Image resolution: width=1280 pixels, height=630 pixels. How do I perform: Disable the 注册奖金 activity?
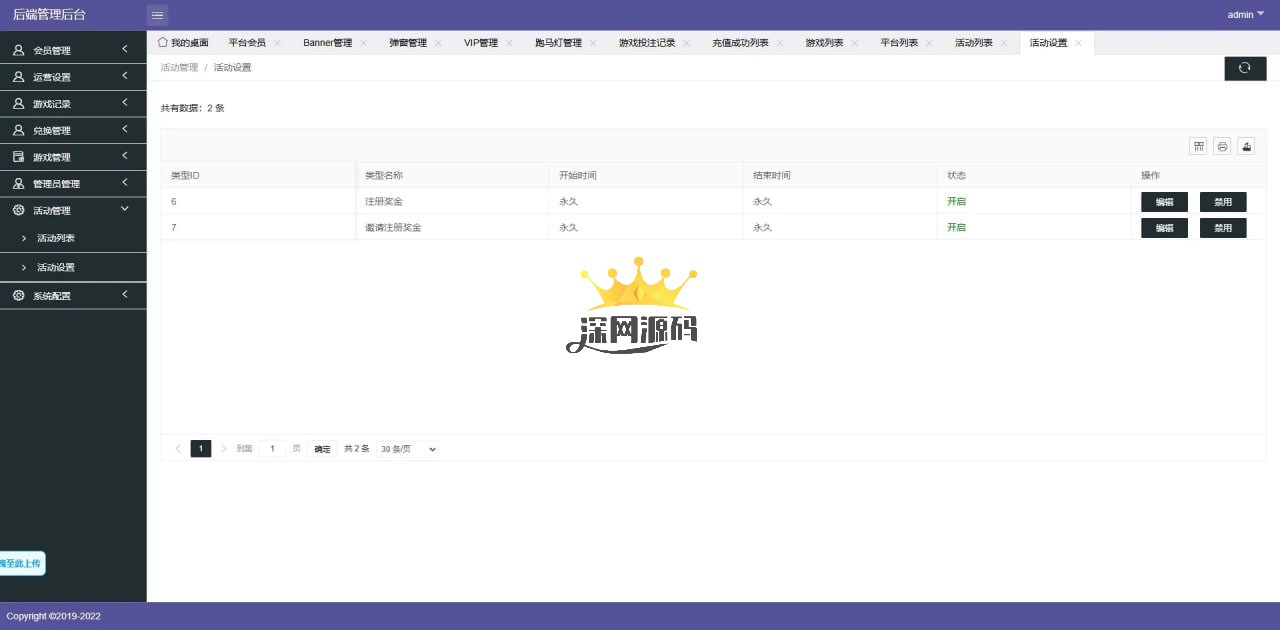pyautogui.click(x=1222, y=202)
